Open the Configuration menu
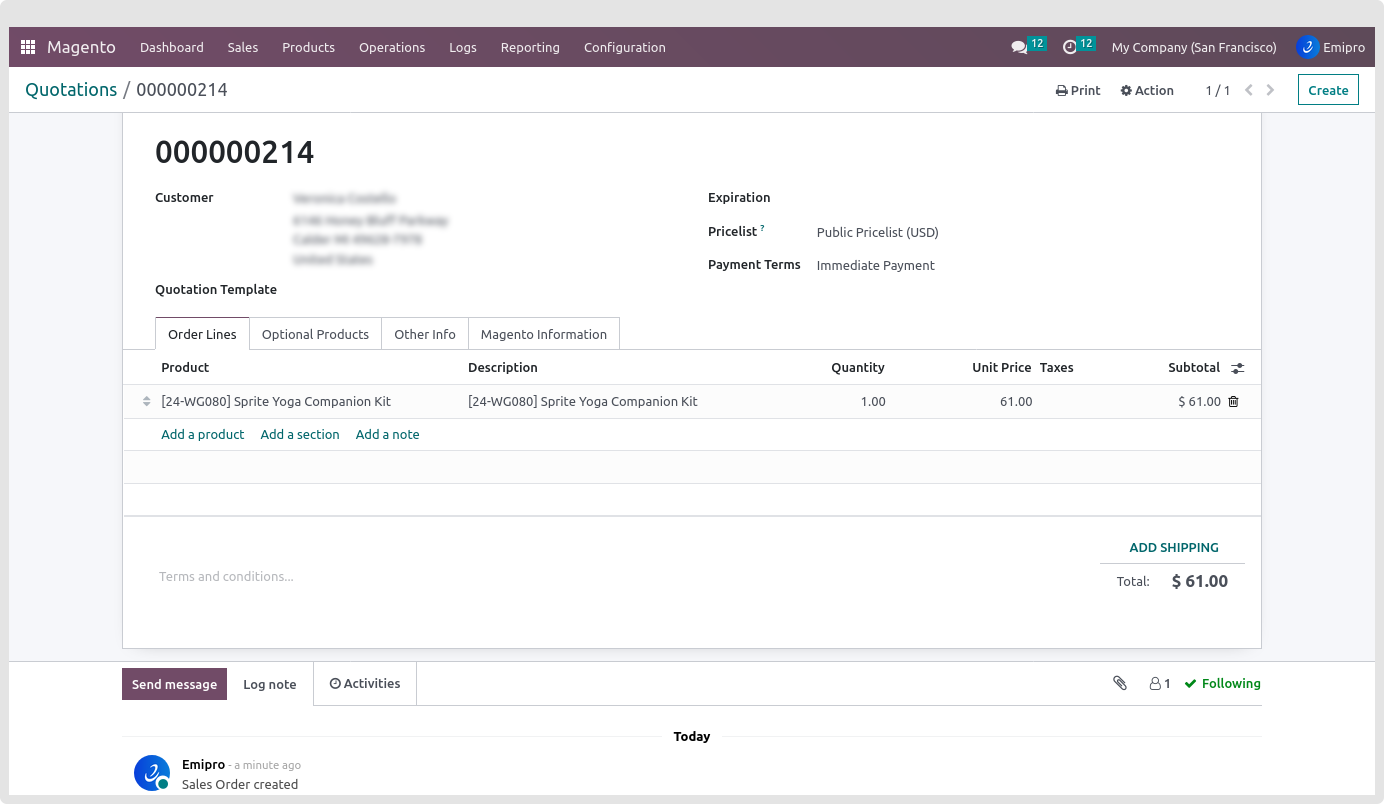1384x804 pixels. pos(624,47)
